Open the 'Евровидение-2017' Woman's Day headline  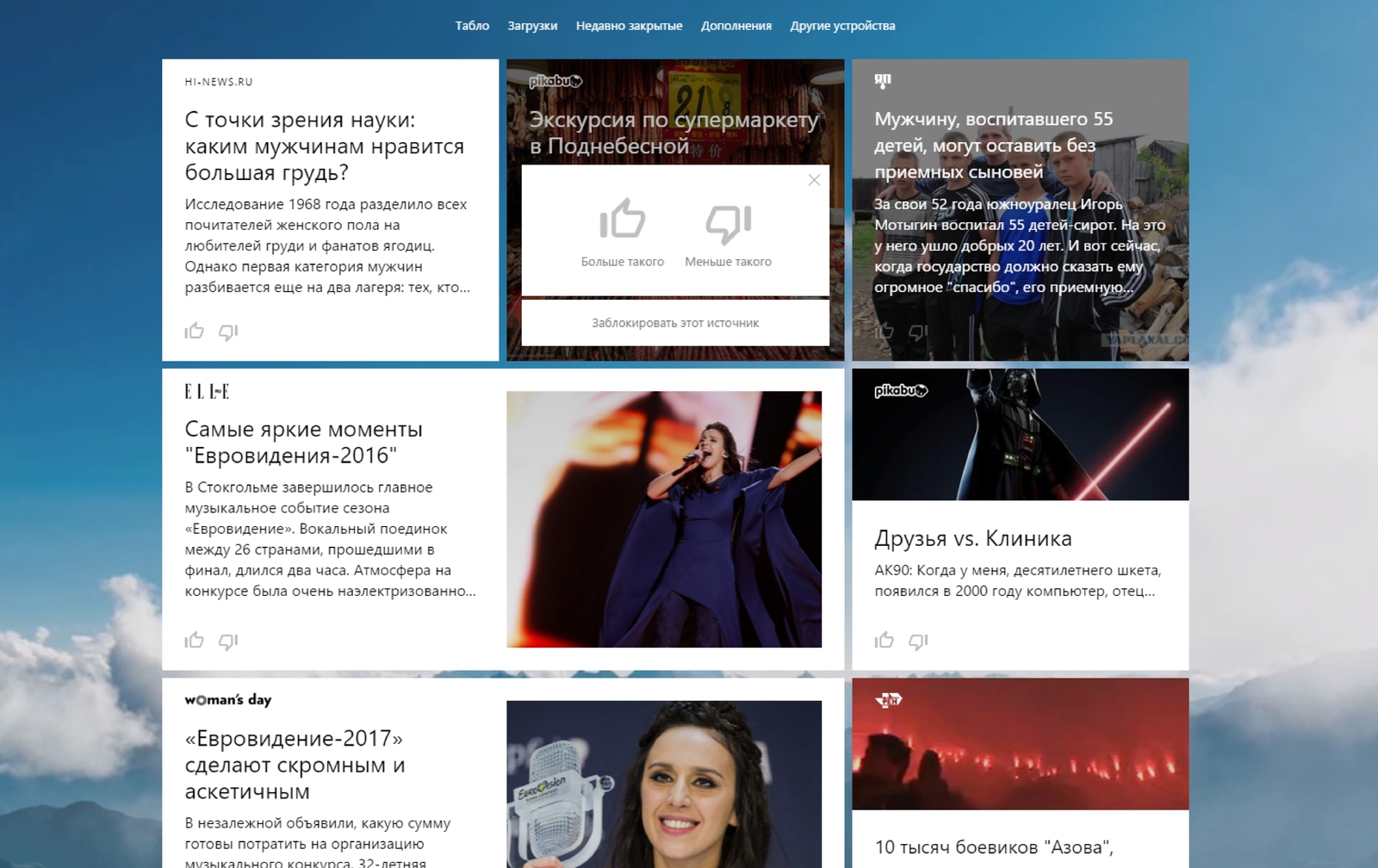(295, 765)
